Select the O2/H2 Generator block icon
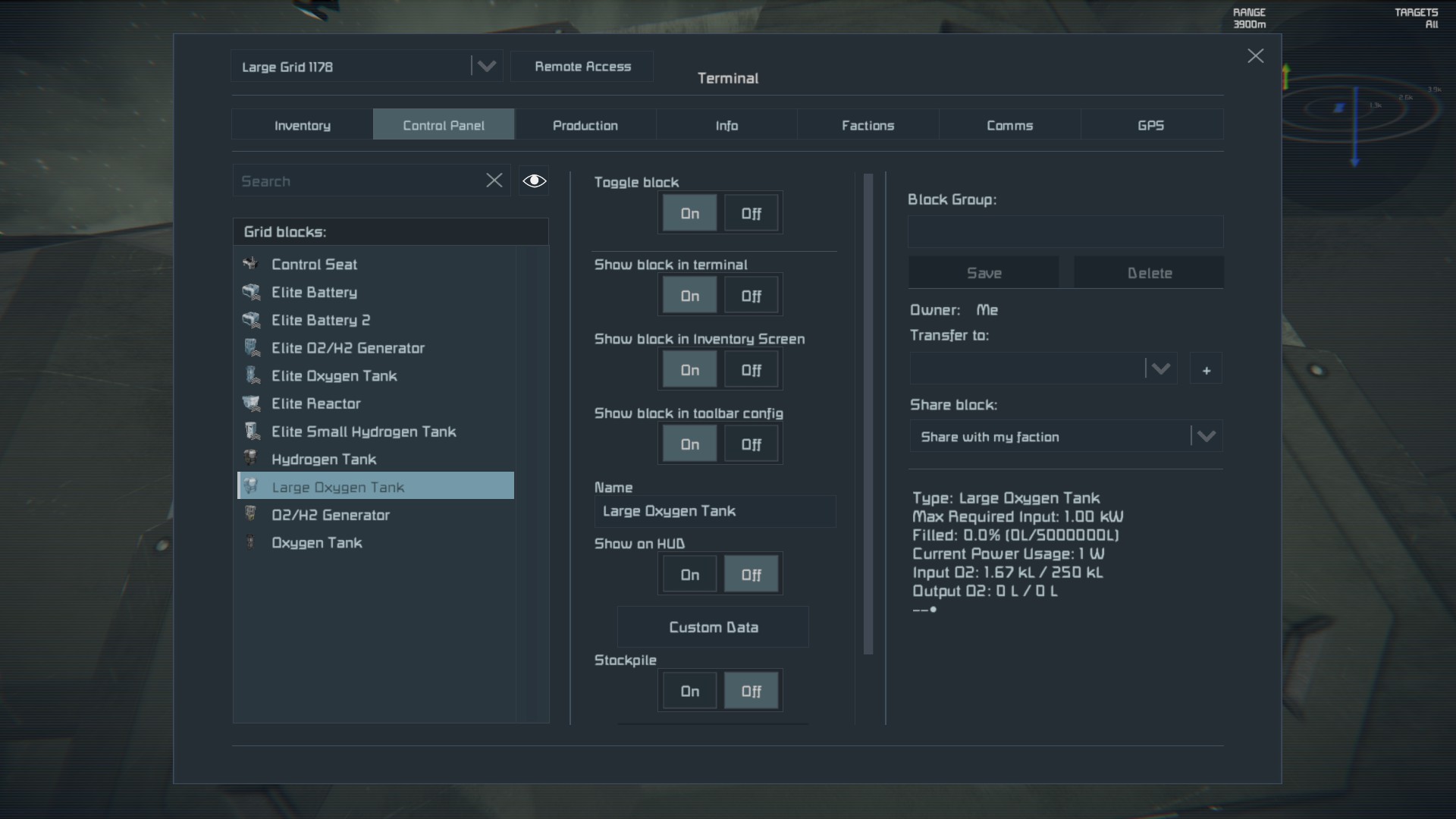The image size is (1456, 819). pos(252,514)
